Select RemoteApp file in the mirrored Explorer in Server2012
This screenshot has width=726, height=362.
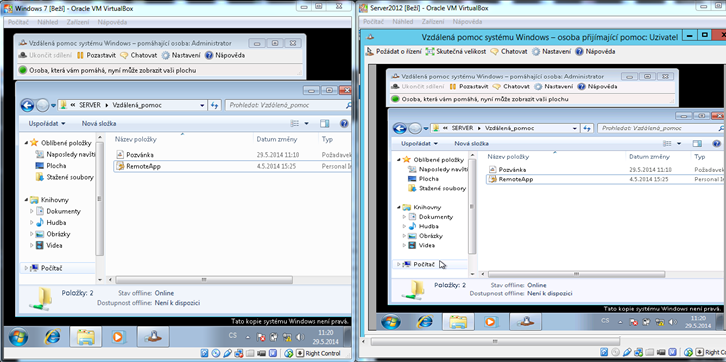pos(511,179)
